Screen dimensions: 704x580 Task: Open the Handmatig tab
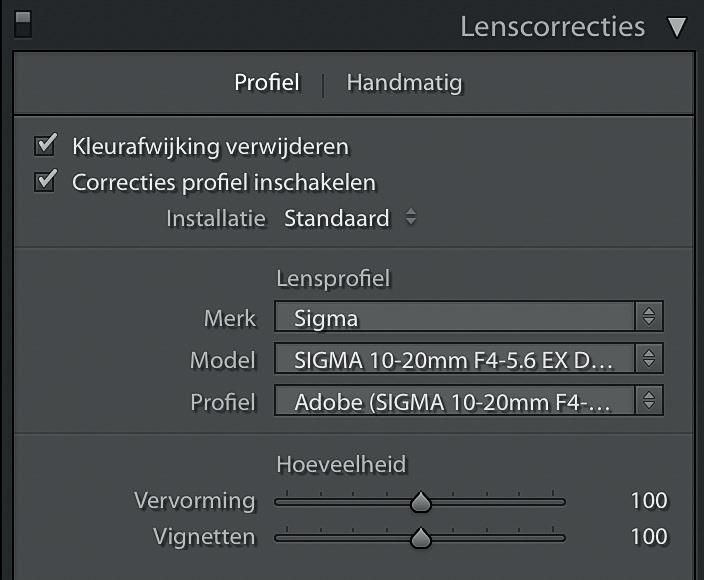pyautogui.click(x=404, y=83)
